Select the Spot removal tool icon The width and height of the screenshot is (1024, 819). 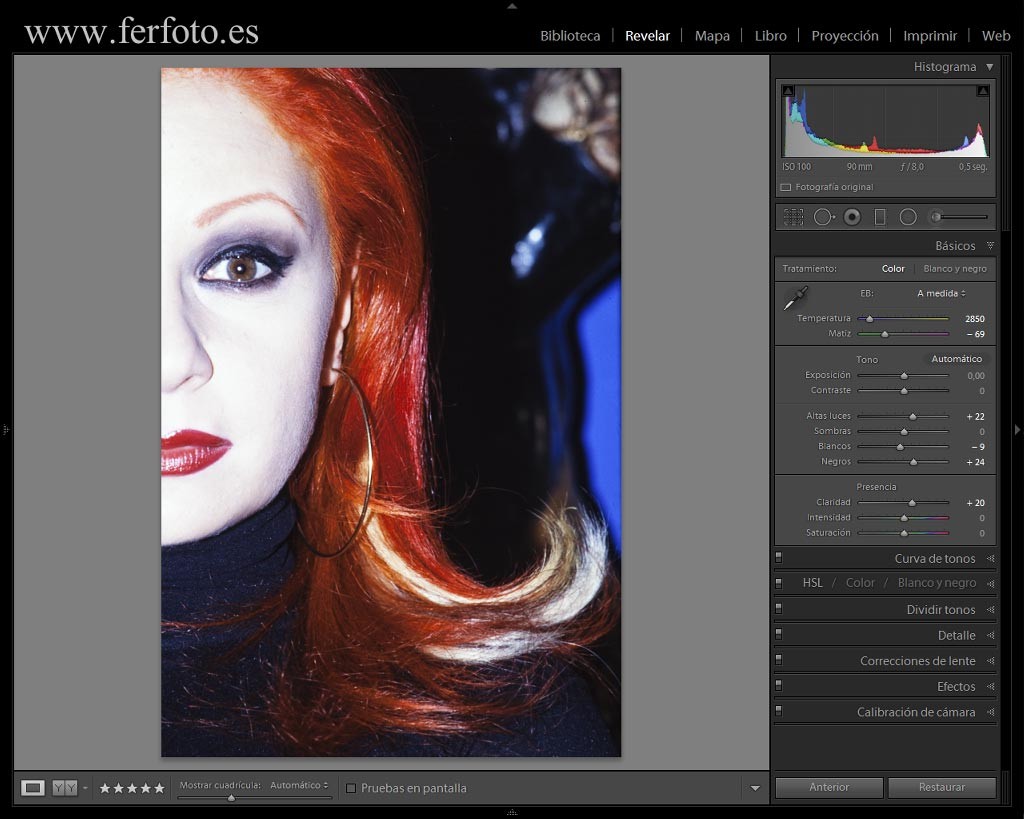click(824, 217)
